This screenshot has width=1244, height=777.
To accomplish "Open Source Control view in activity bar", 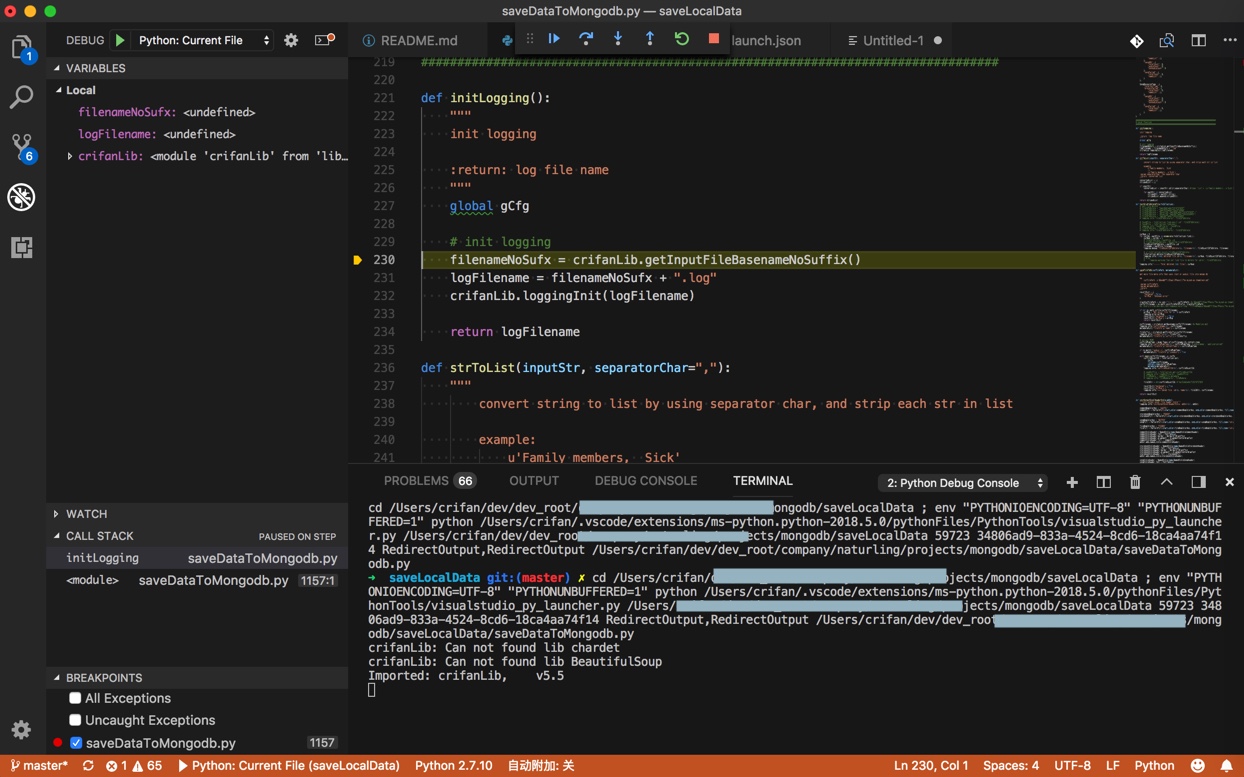I will click(21, 147).
